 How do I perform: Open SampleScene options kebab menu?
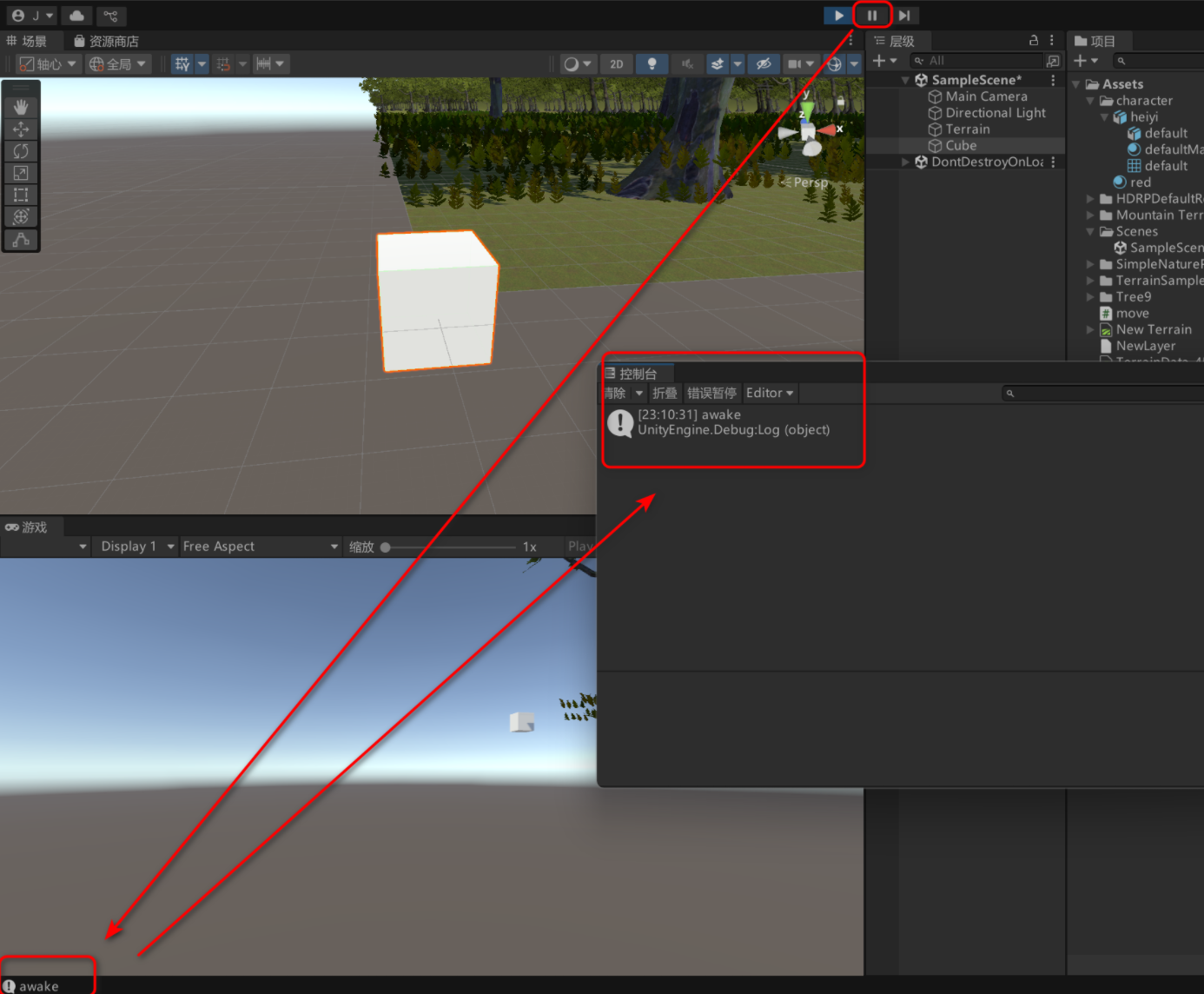click(x=1053, y=80)
